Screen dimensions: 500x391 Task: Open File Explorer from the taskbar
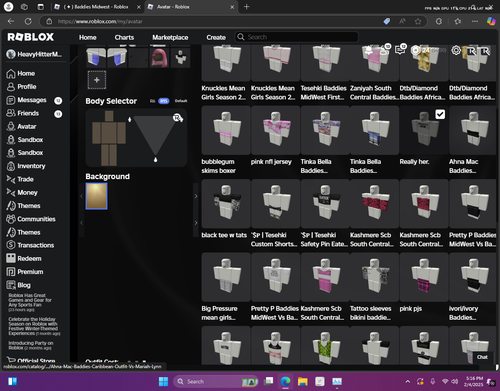(x=303, y=381)
